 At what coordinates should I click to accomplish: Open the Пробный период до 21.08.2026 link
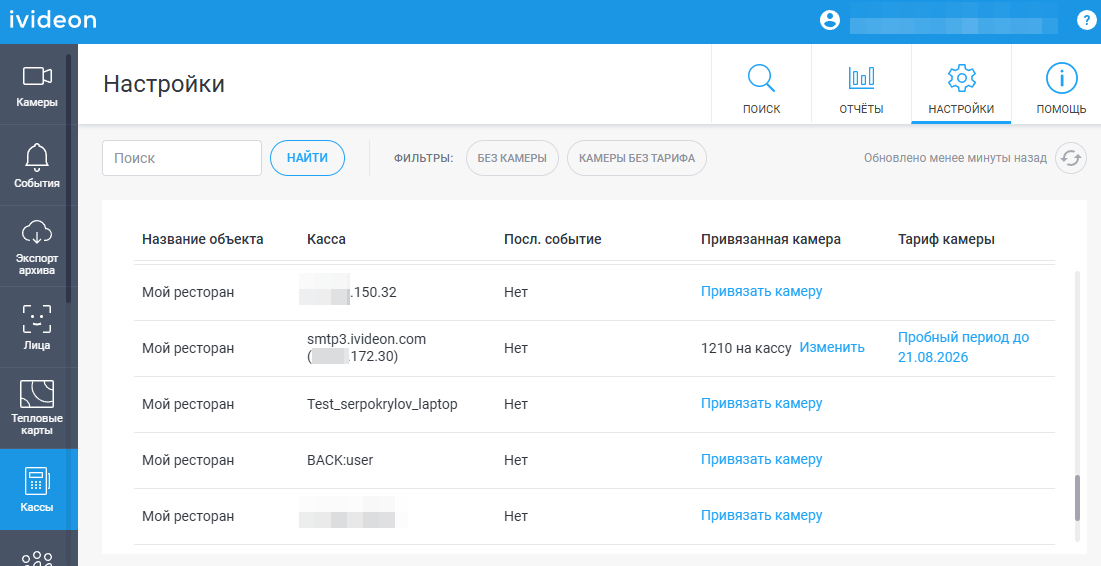[963, 347]
